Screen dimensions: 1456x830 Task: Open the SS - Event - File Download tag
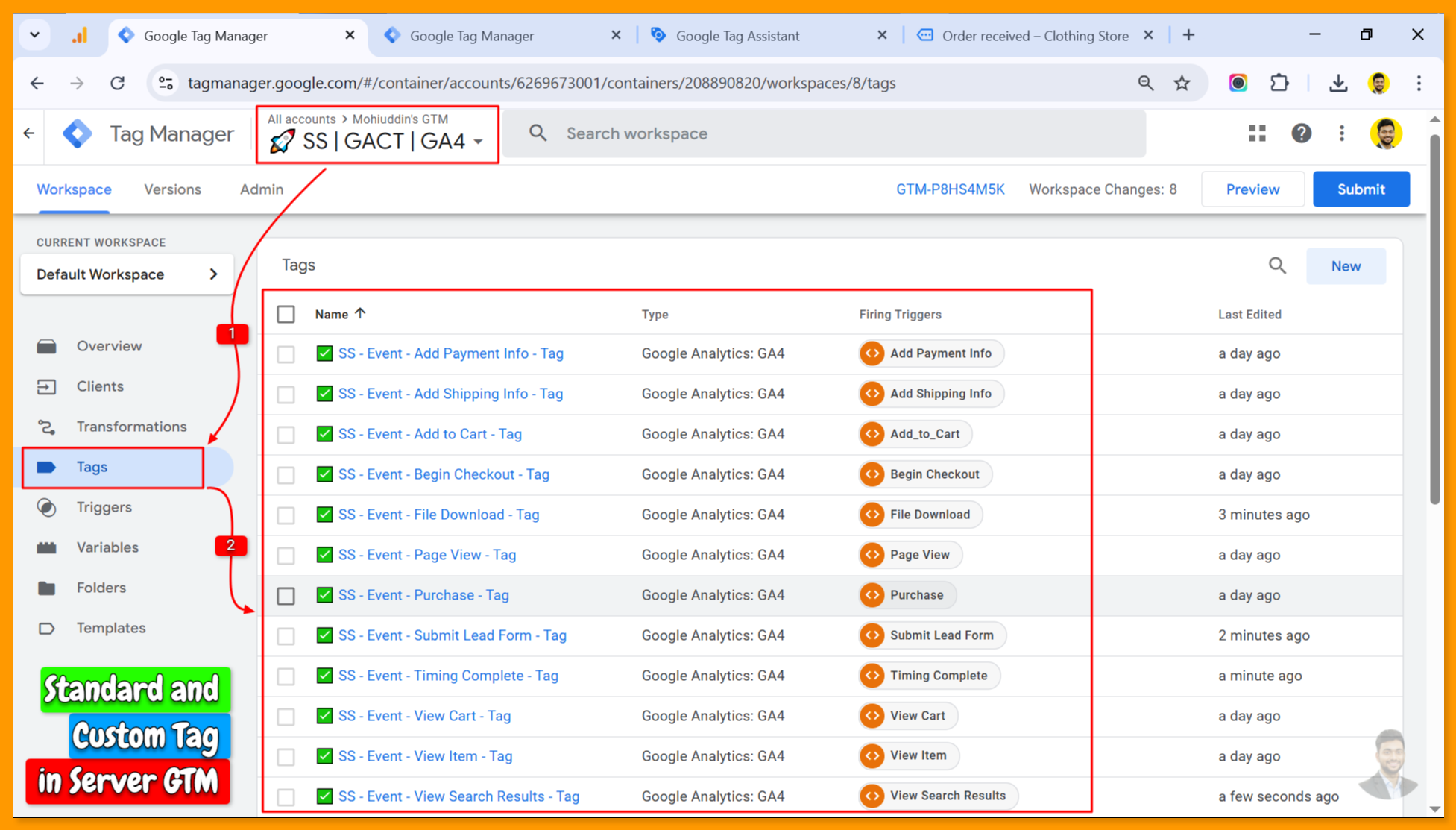click(438, 515)
